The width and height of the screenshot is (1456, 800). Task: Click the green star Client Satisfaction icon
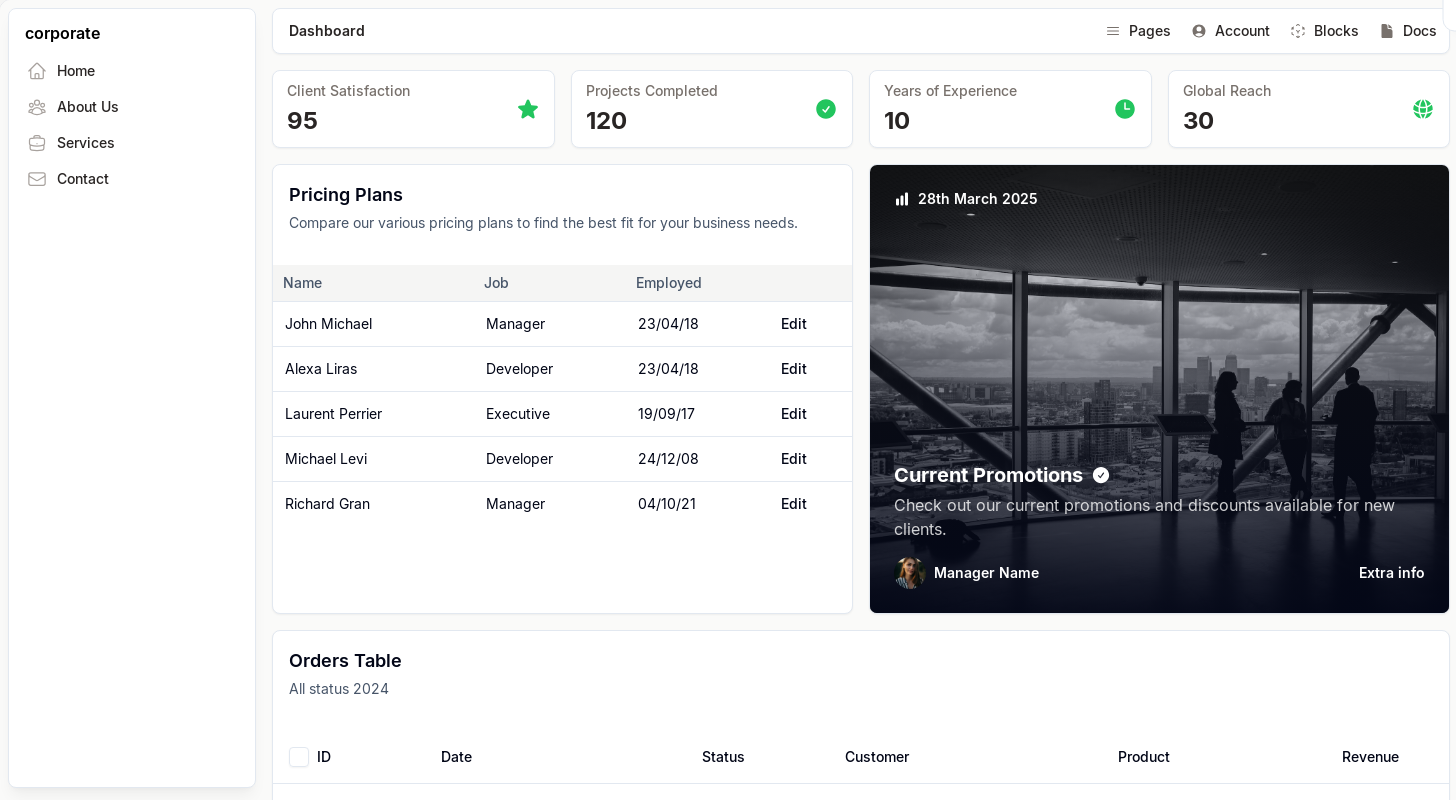[x=527, y=109]
